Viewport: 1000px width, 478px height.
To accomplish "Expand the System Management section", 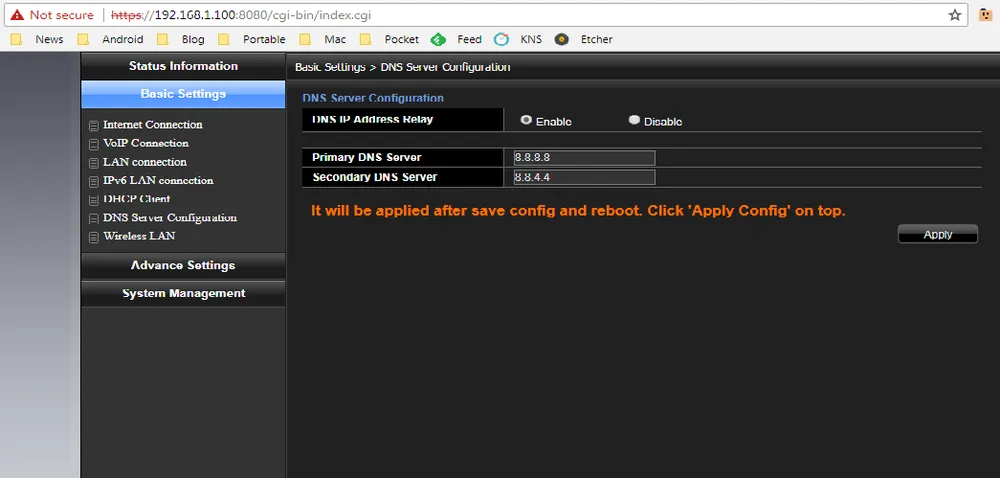I will (x=183, y=293).
